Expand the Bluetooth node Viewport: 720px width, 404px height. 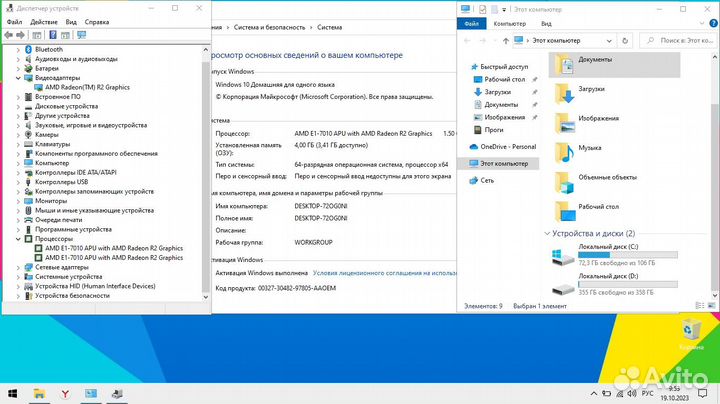[18, 50]
